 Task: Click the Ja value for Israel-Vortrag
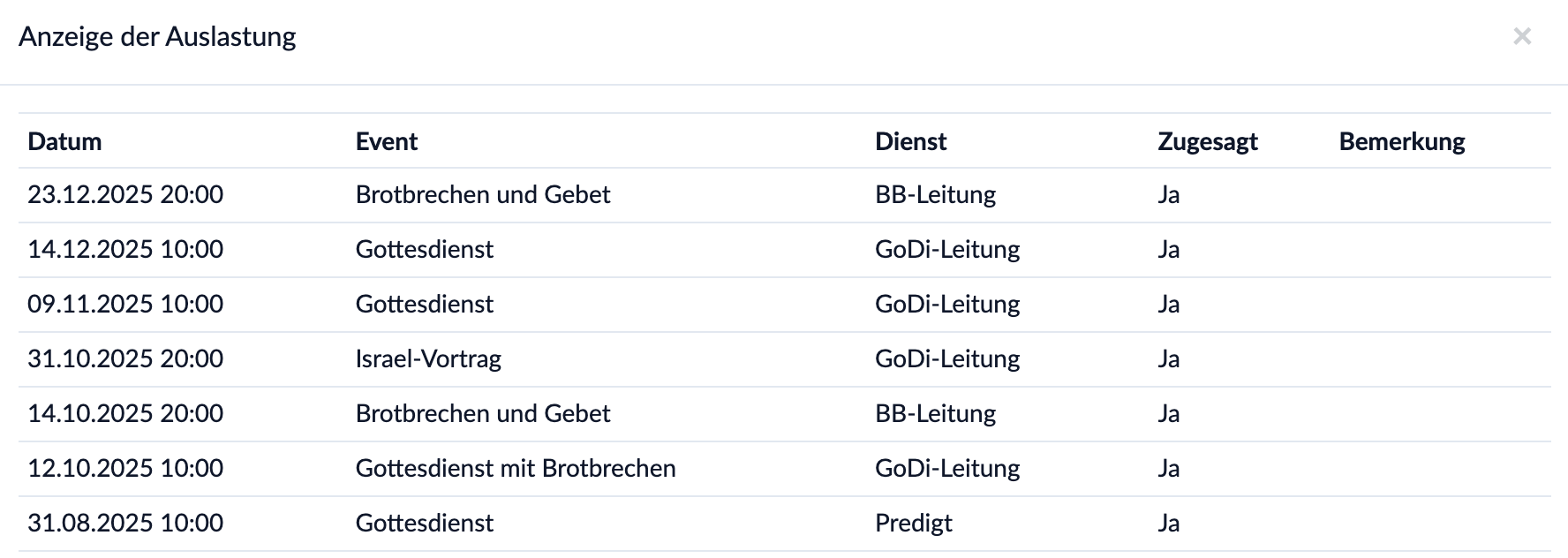[x=1170, y=358]
